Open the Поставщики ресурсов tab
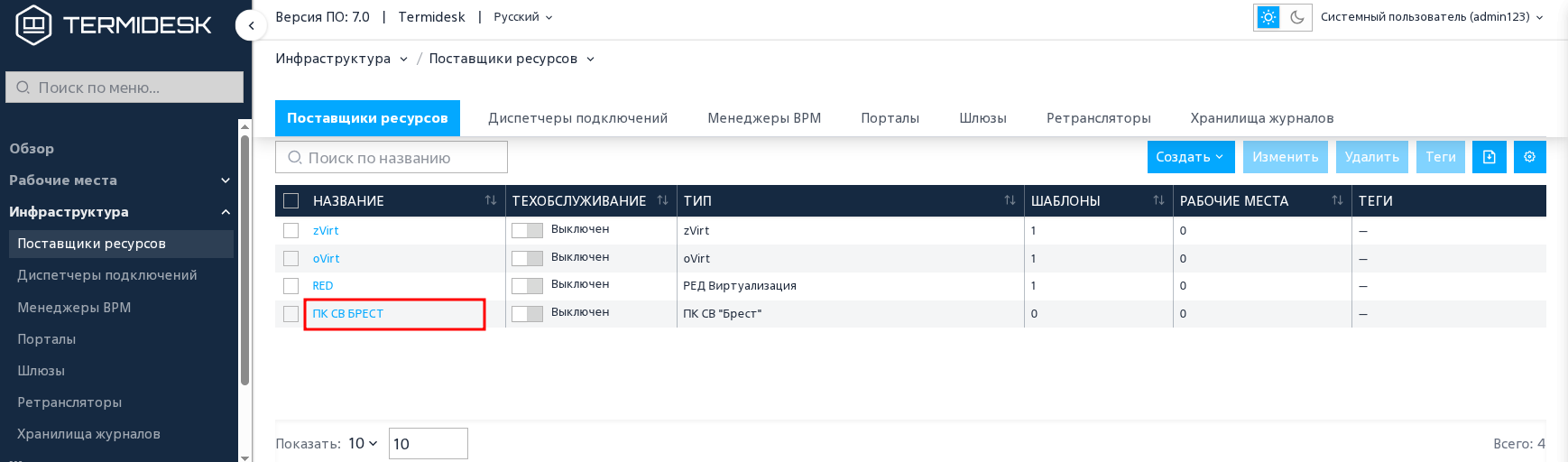Screen dimensions: 1568x462 pyautogui.click(x=367, y=118)
